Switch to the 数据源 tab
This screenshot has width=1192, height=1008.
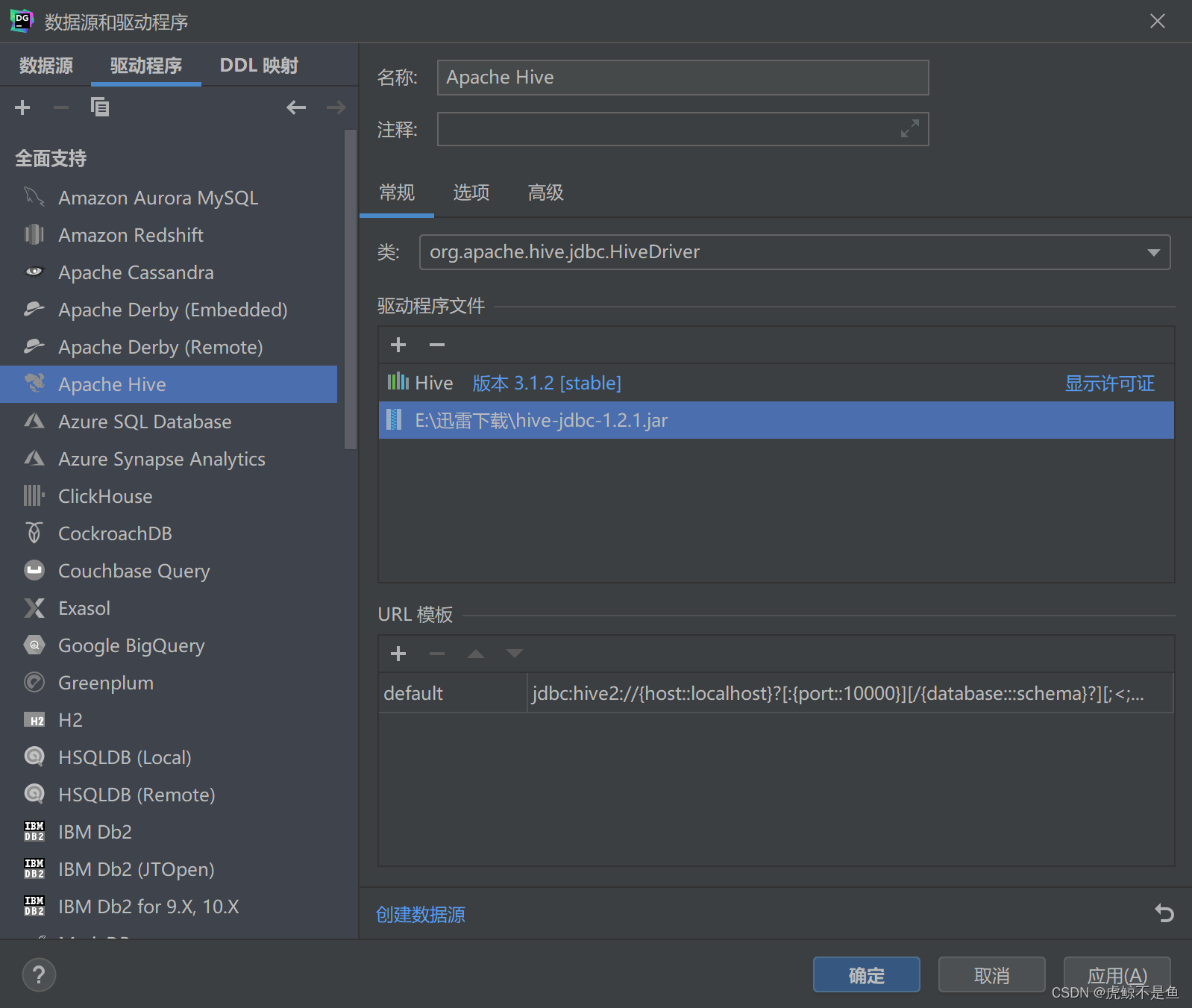(46, 66)
